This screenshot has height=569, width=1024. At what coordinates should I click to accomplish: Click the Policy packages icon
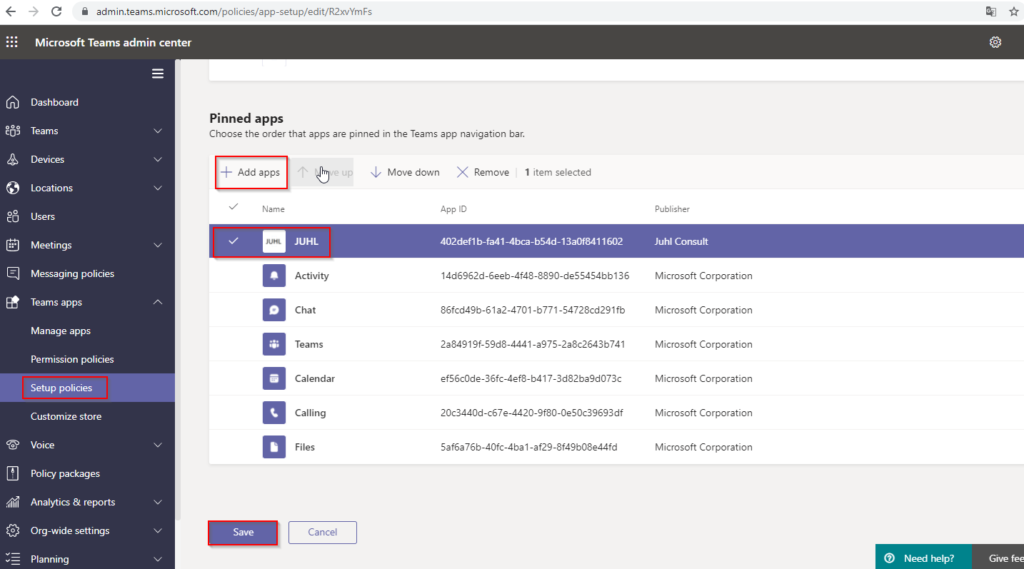click(x=12, y=474)
